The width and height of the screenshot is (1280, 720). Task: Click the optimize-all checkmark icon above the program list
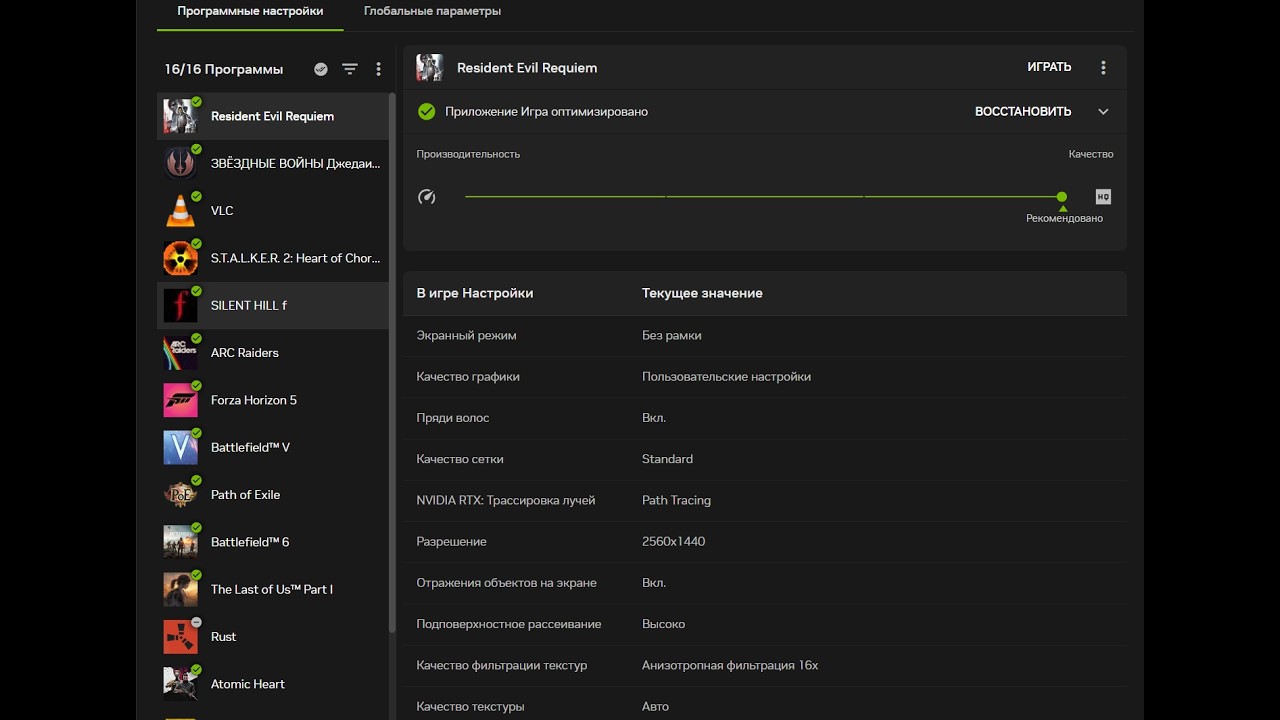pos(321,69)
